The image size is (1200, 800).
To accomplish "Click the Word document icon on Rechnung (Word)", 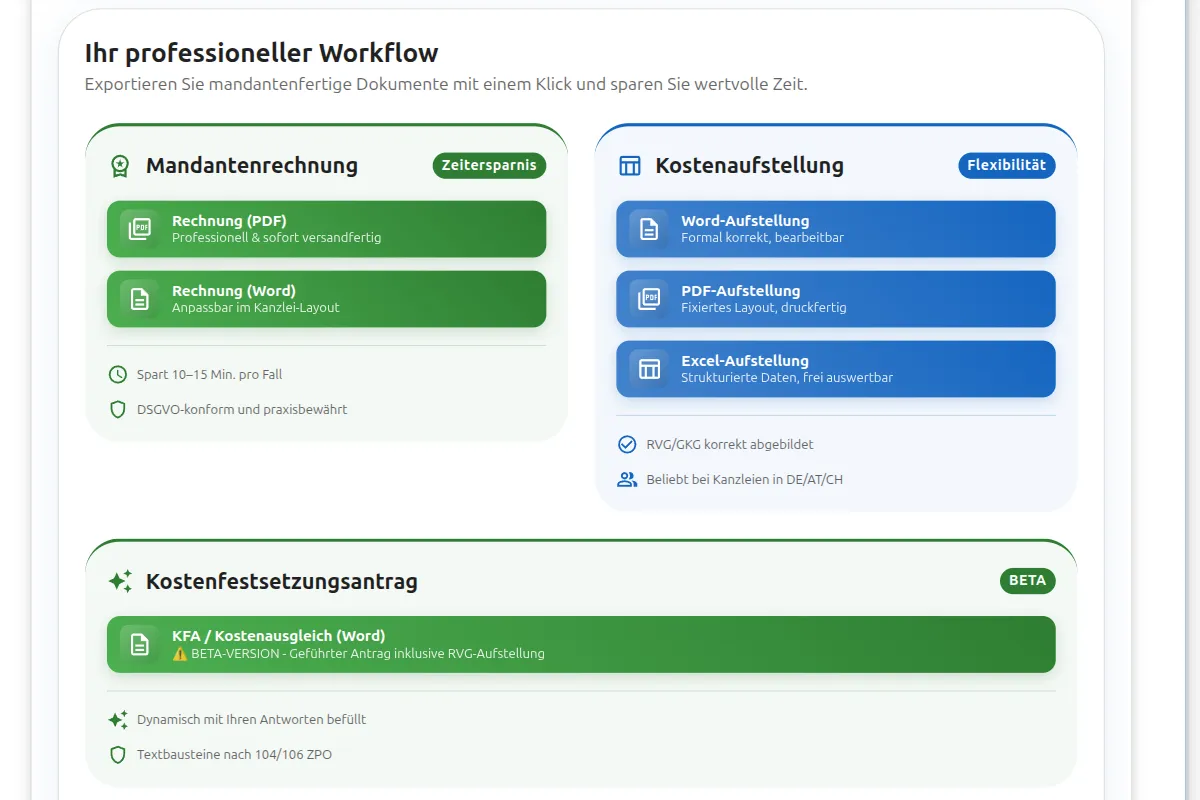I will (x=140, y=298).
